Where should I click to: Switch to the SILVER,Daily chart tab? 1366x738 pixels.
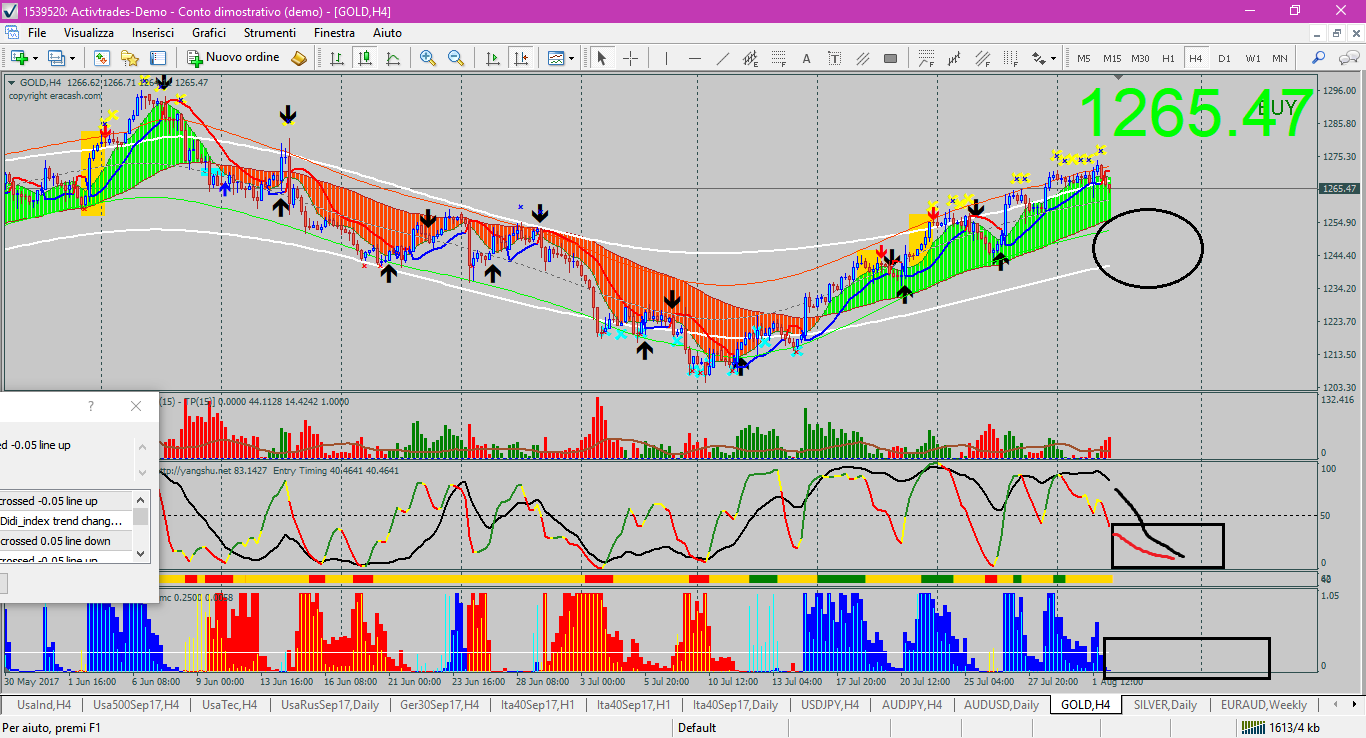1165,705
